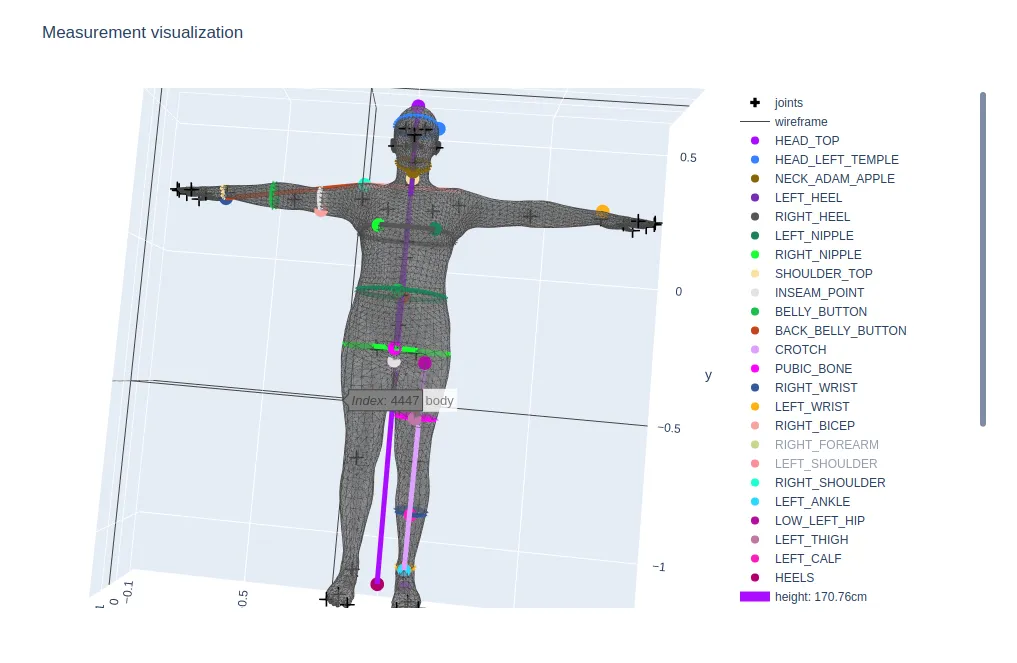Toggle wireframe trace in legend
The image size is (1017, 663).
[x=801, y=121]
